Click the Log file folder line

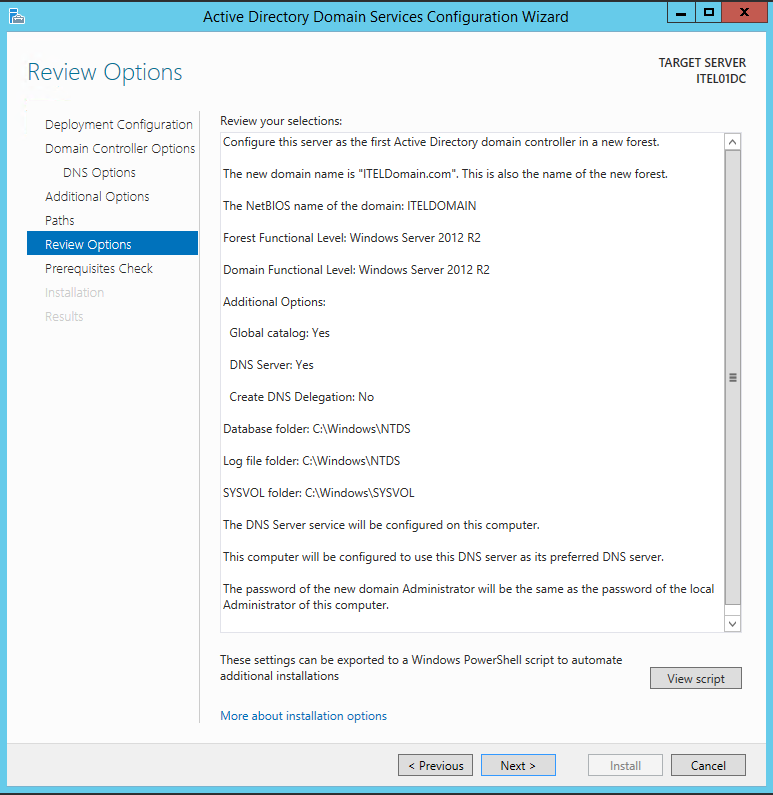[x=311, y=461]
